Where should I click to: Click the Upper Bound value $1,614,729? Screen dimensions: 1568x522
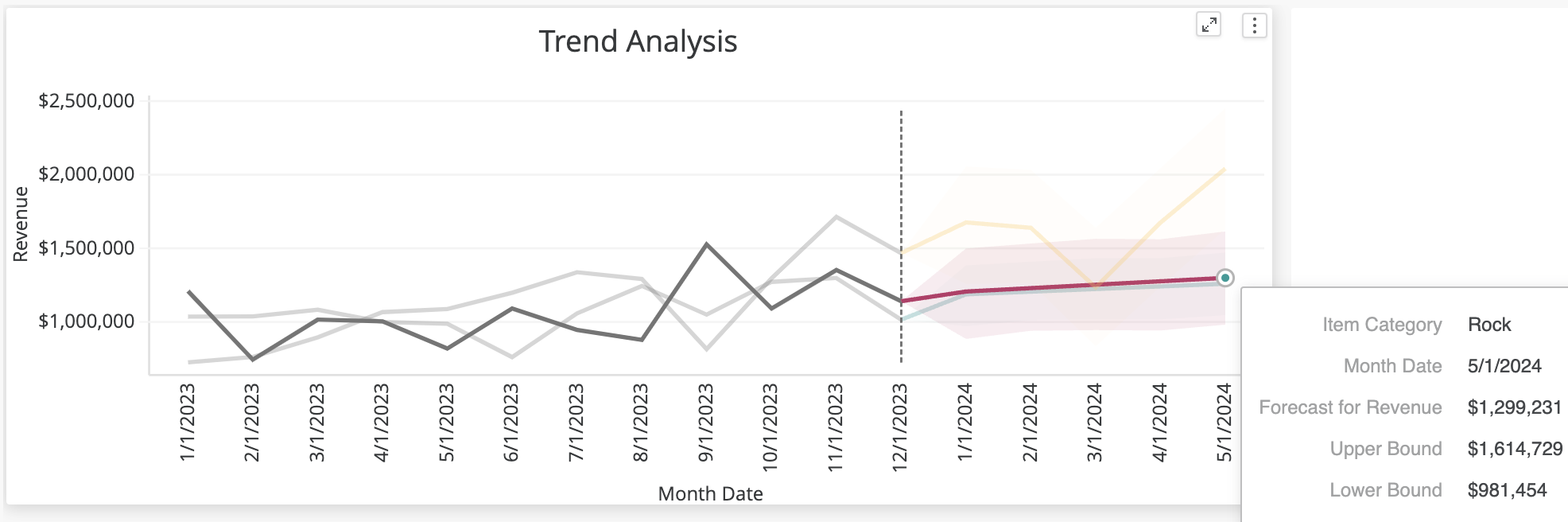1515,449
